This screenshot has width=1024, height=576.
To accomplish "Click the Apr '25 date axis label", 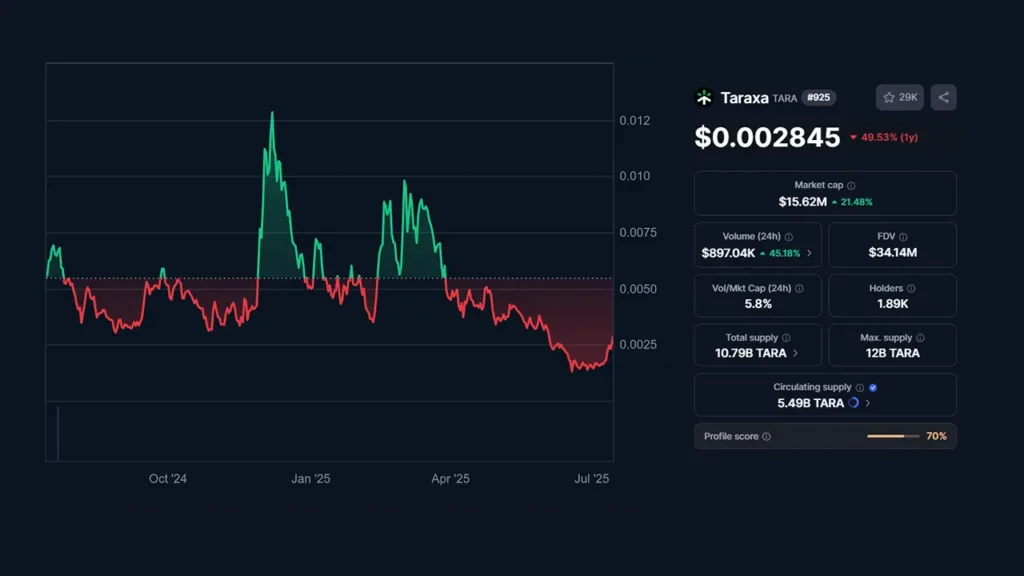I will tap(450, 479).
